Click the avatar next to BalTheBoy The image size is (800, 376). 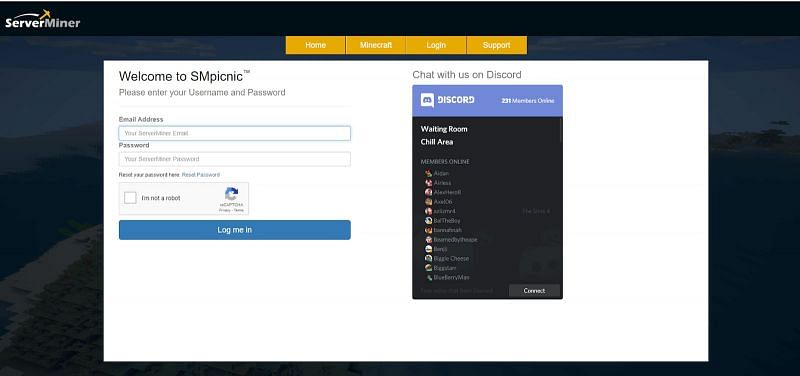(x=429, y=220)
